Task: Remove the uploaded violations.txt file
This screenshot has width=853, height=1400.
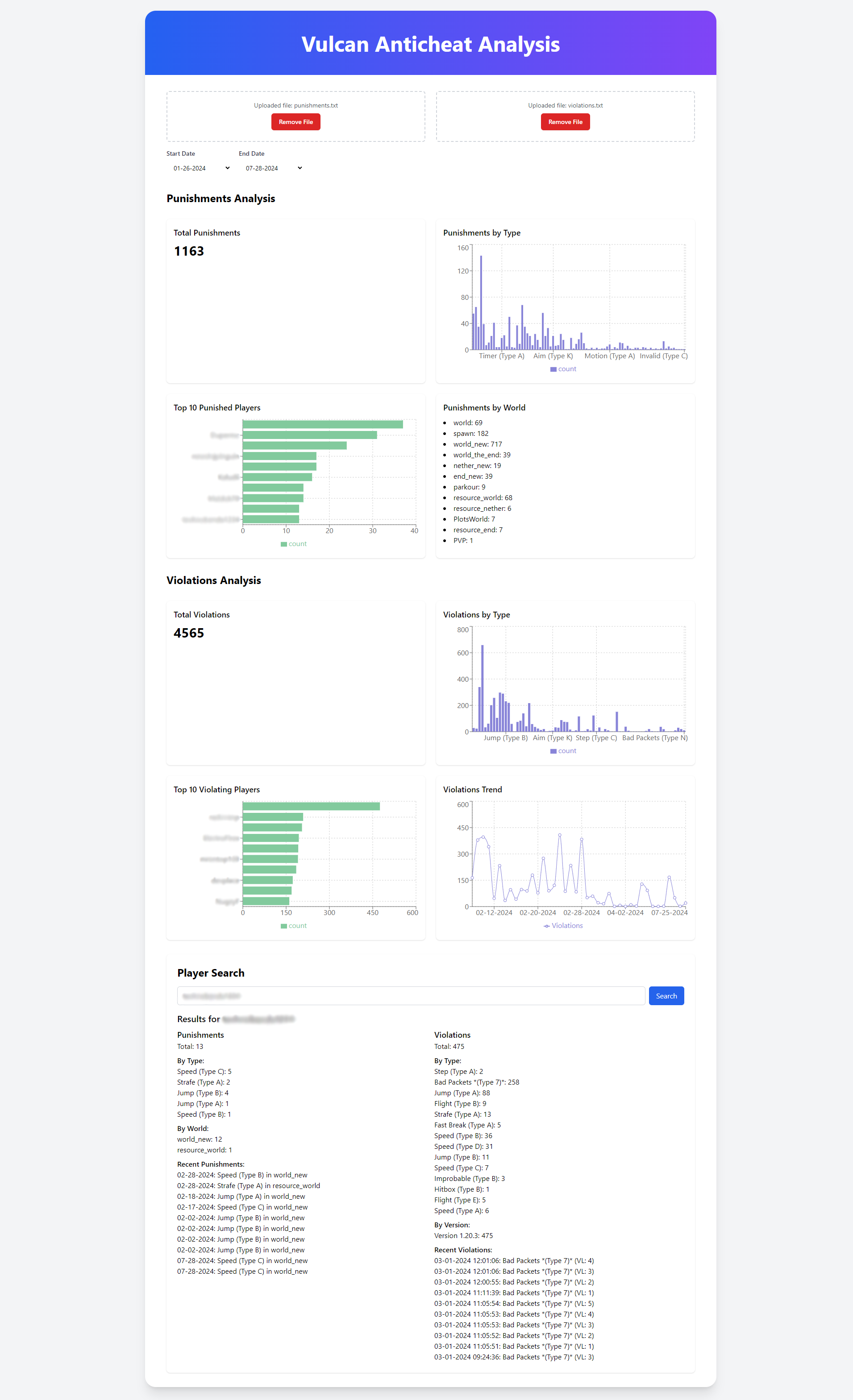Action: click(565, 122)
